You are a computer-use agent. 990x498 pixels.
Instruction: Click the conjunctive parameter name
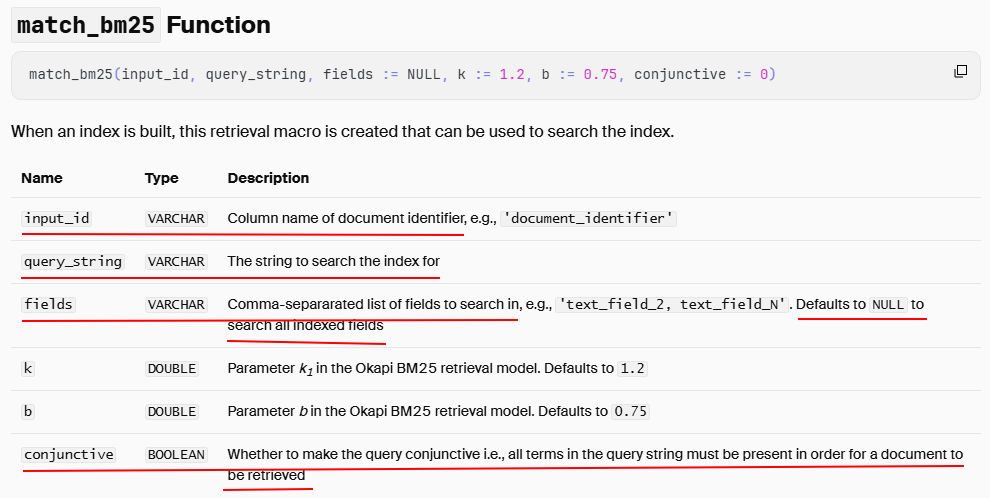coord(69,454)
